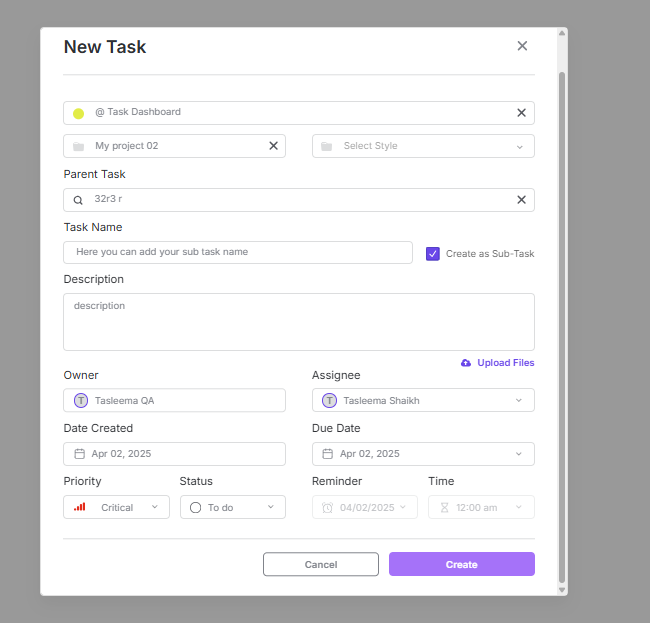Viewport: 650px width, 623px height.
Task: Click the To do status circle
Action: (x=196, y=508)
